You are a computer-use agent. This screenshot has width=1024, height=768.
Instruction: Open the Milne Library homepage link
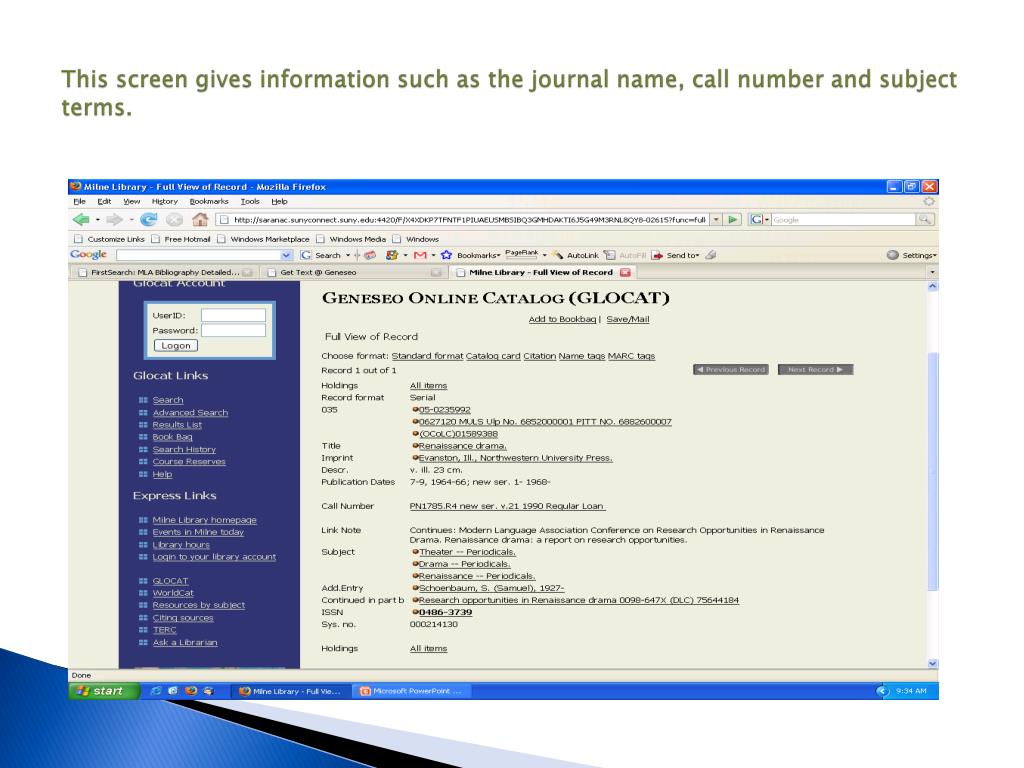[x=204, y=520]
